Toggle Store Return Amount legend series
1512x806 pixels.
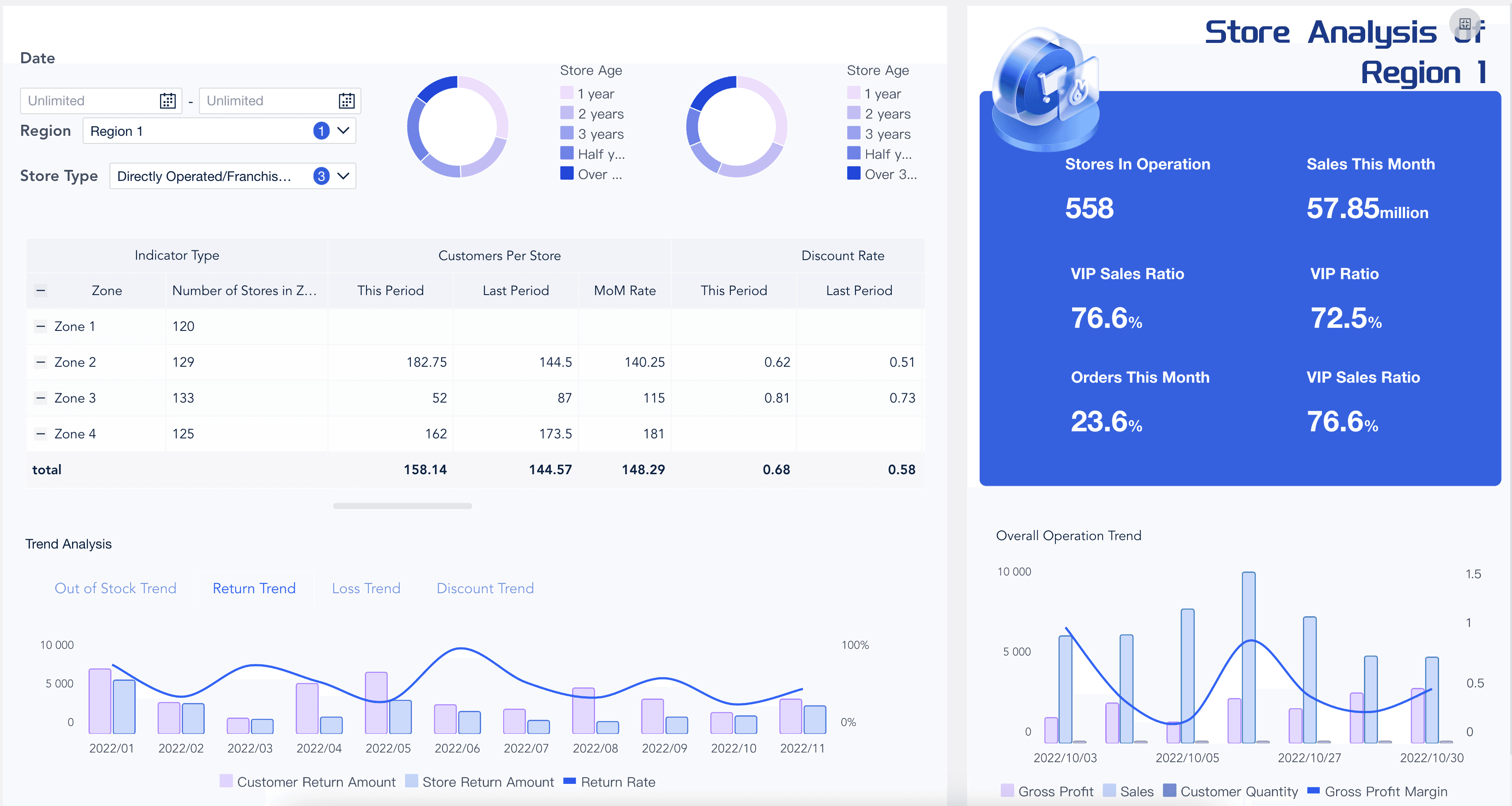click(480, 781)
